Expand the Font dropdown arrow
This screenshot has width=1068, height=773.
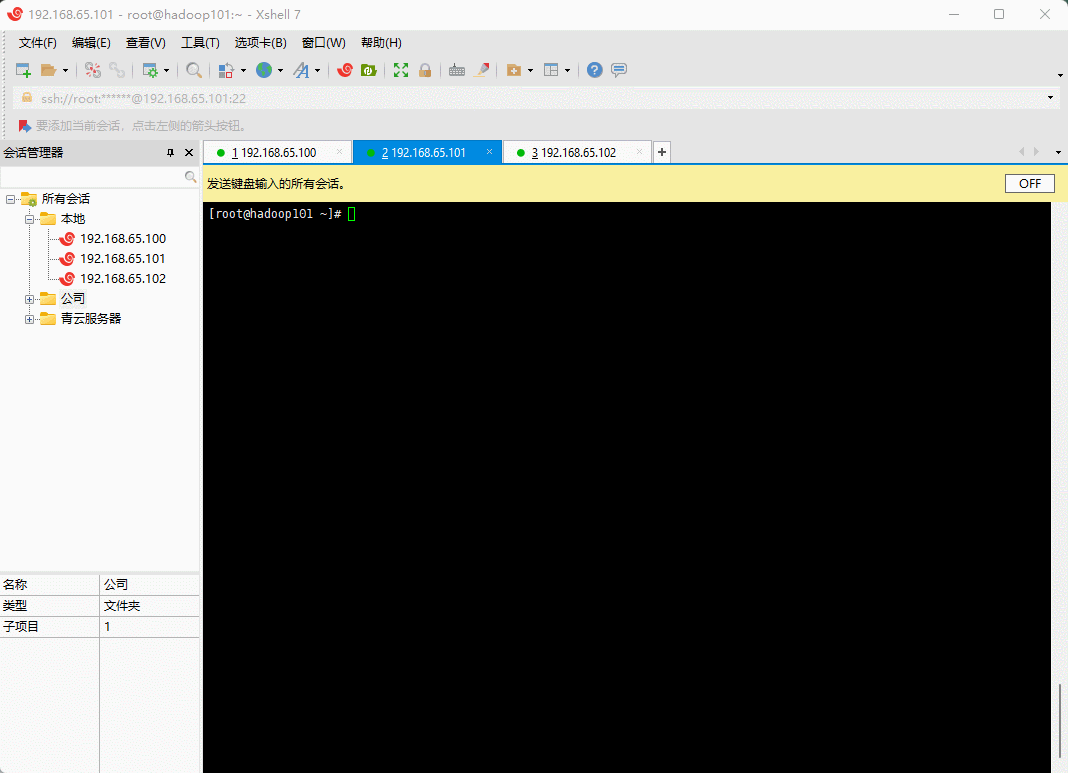click(x=317, y=70)
